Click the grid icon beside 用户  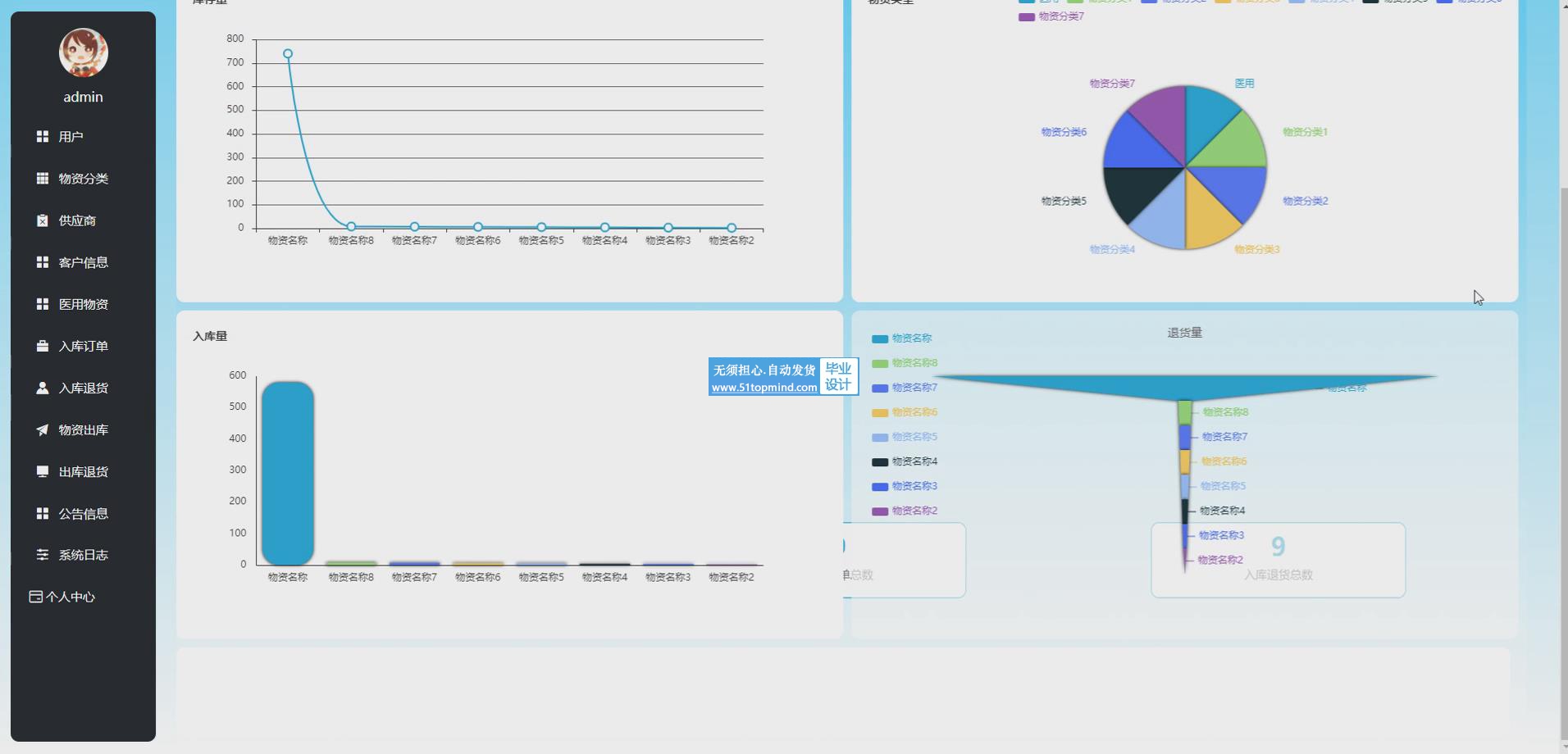tap(43, 137)
